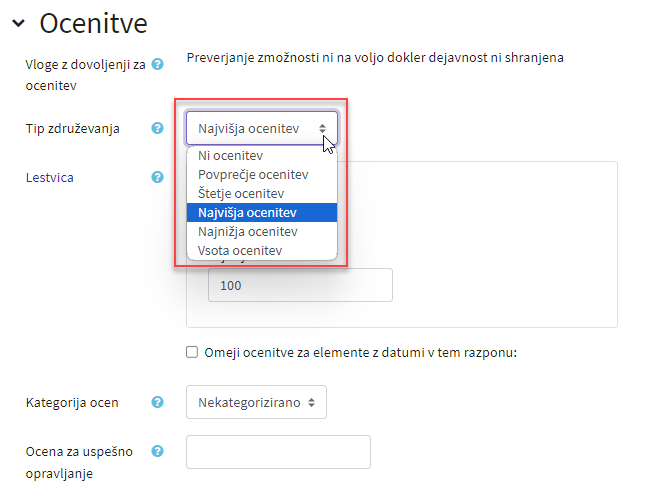Pick the 'Štetje ocenitev' option
Image resolution: width=656 pixels, height=500 pixels.
coord(241,193)
